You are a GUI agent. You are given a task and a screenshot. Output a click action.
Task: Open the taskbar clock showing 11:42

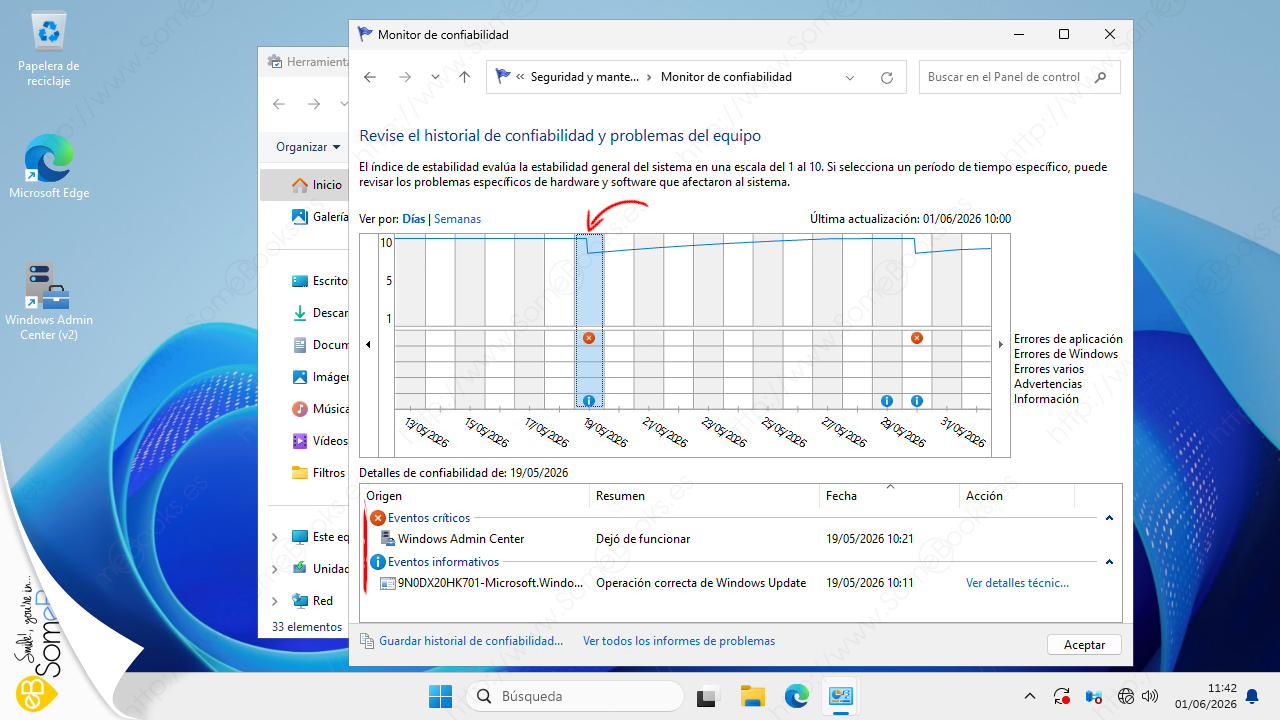(1205, 696)
